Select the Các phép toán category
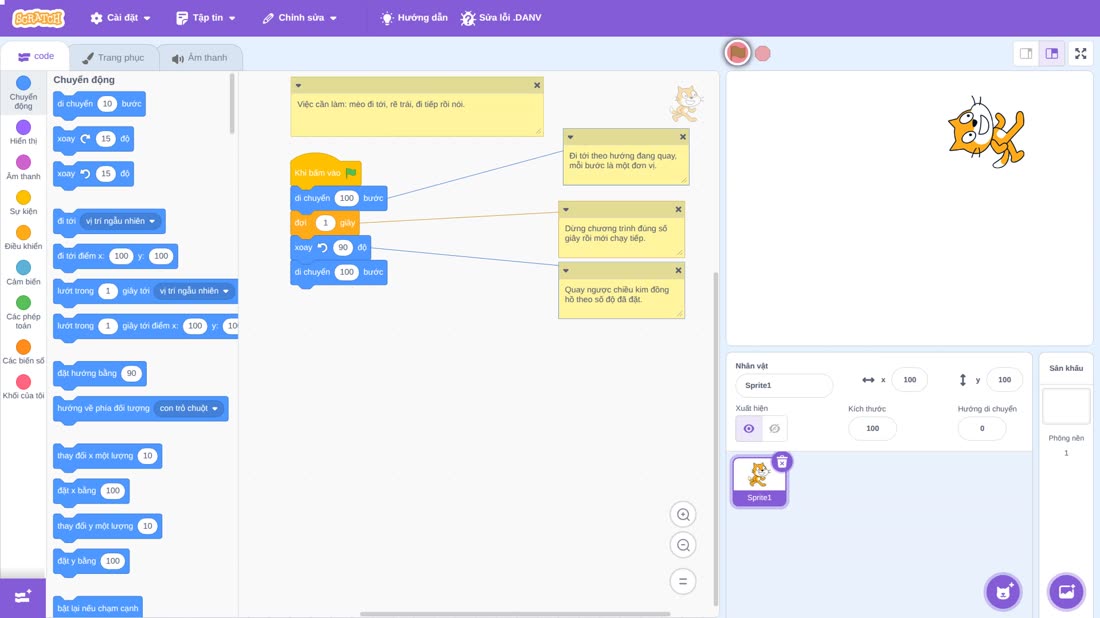 (x=23, y=312)
